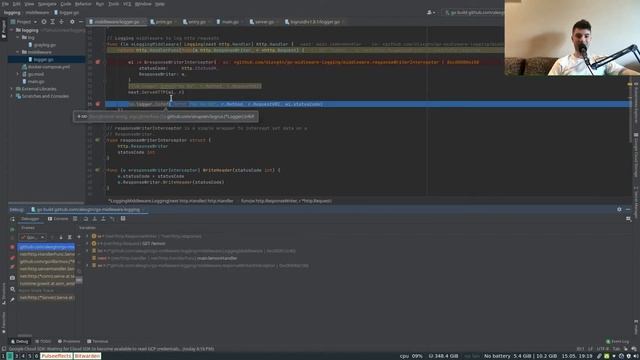Expand the r variable GET /lemon
The image size is (640, 360).
pyautogui.click(x=87, y=244)
